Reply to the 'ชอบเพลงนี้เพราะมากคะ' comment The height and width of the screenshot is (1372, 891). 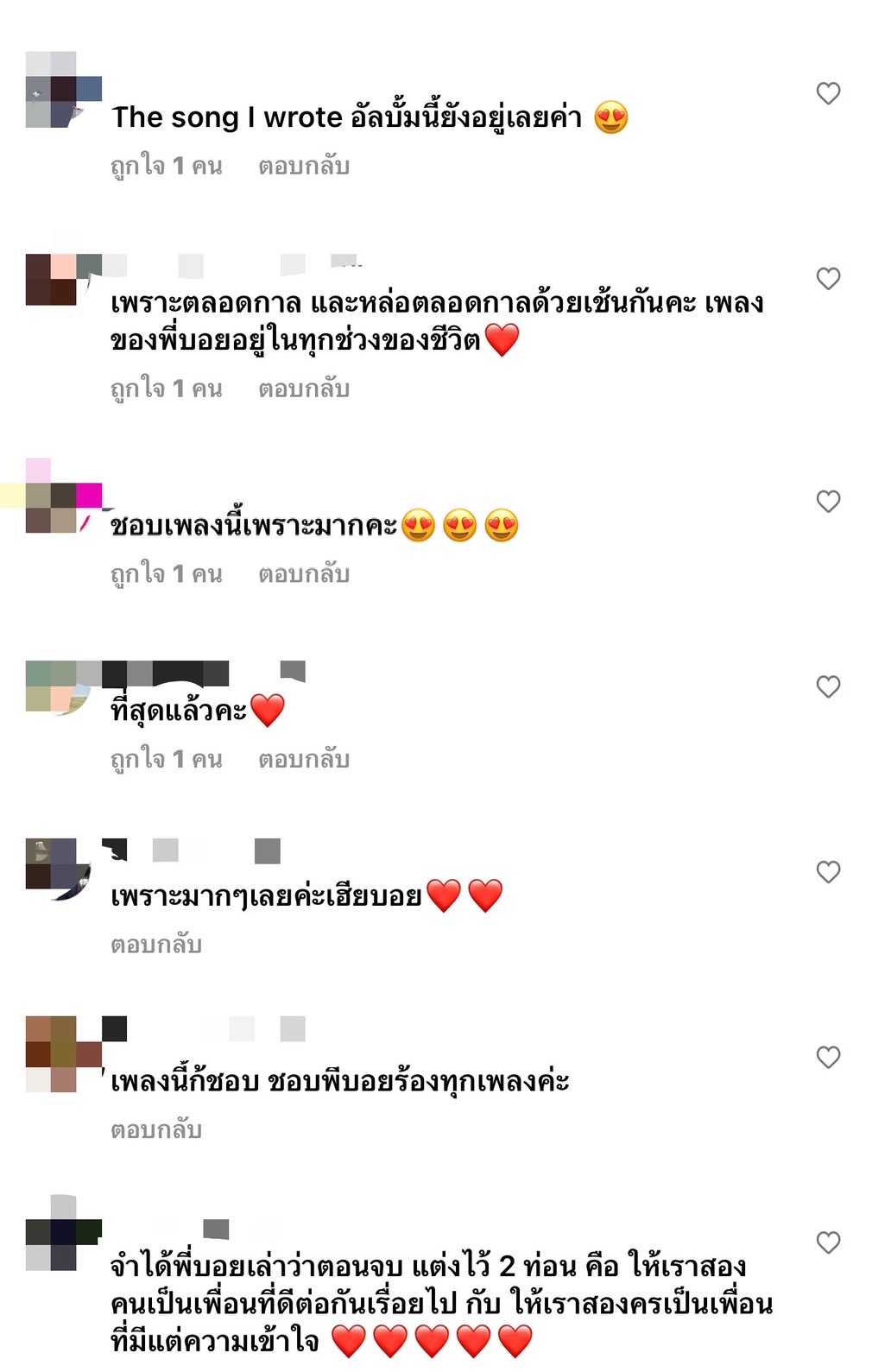(x=304, y=574)
